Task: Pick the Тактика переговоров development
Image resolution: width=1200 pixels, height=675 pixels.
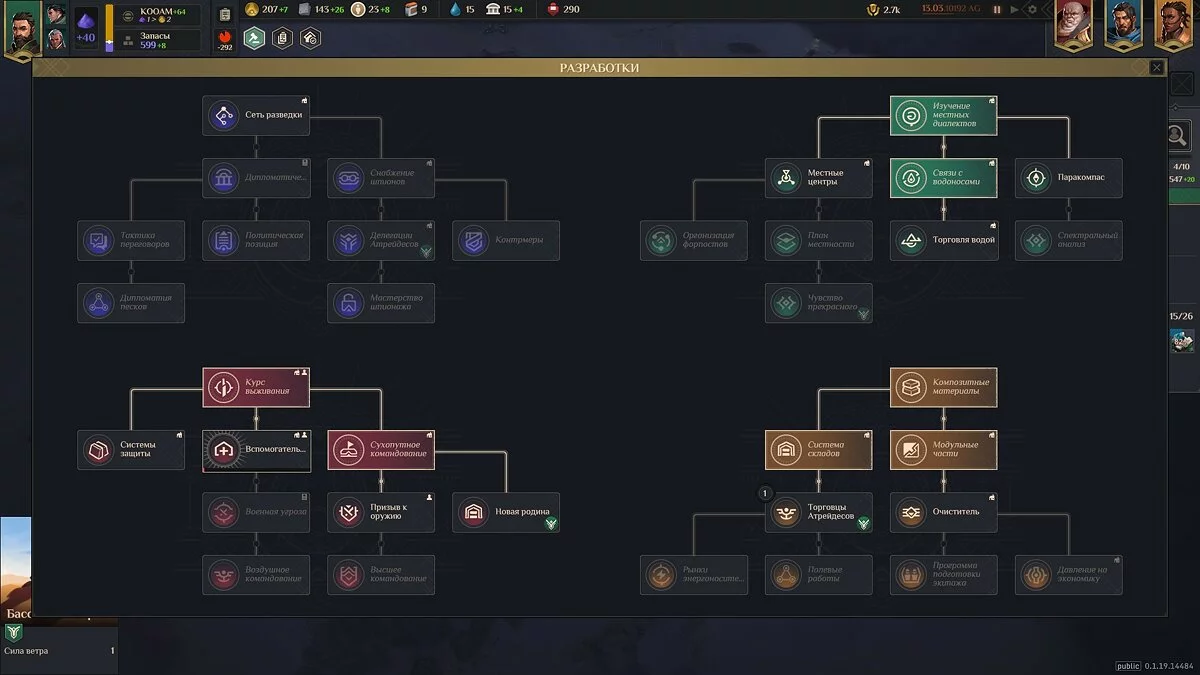Action: 131,240
